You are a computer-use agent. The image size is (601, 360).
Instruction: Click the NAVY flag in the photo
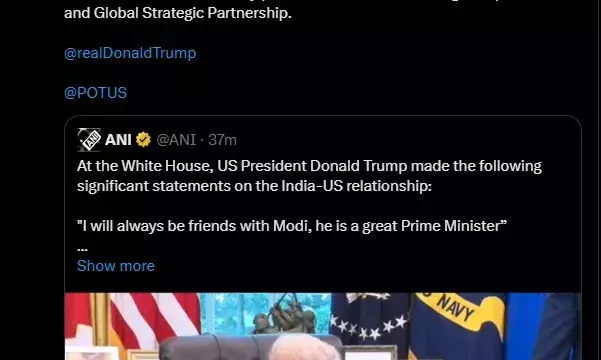click(x=457, y=326)
